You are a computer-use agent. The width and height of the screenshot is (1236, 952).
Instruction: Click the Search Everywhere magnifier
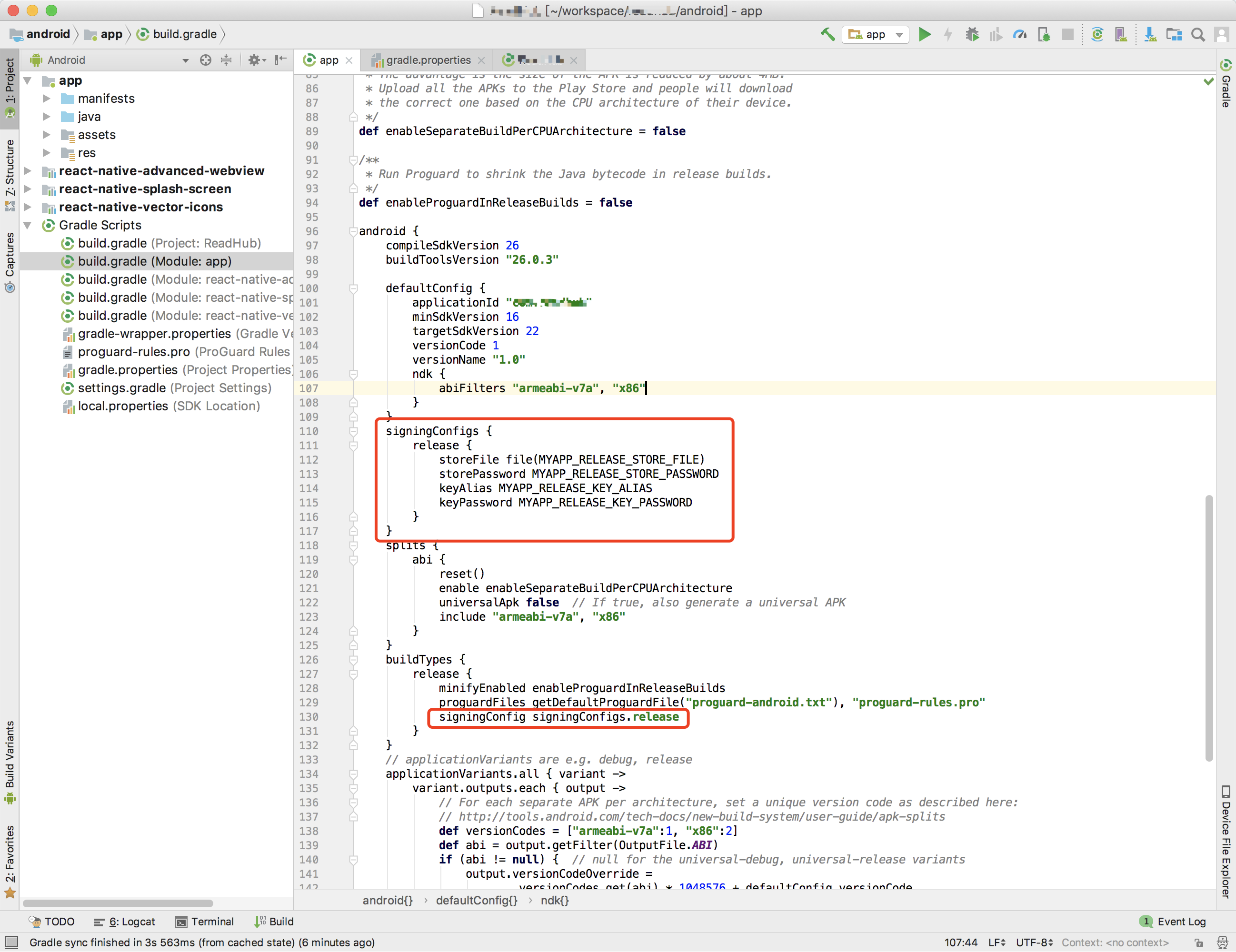pos(1197,34)
